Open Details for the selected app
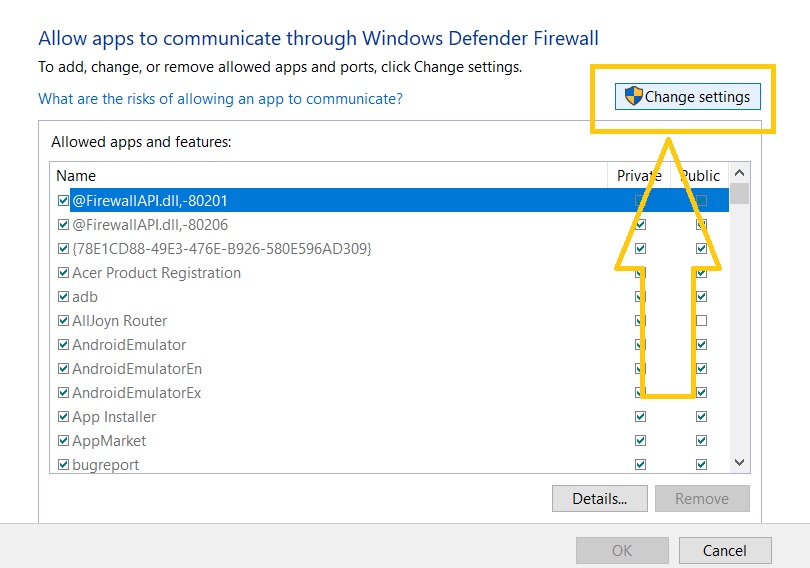This screenshot has width=810, height=568. 600,498
